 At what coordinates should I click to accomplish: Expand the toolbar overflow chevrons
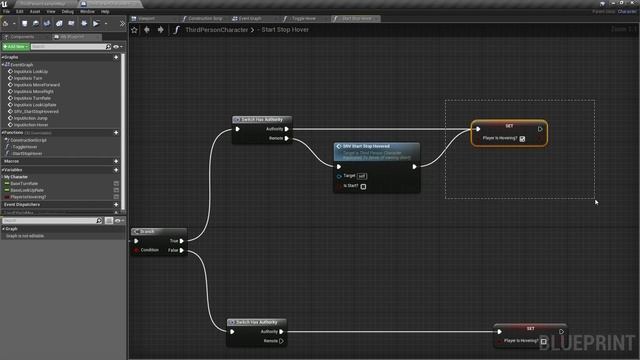click(x=122, y=24)
